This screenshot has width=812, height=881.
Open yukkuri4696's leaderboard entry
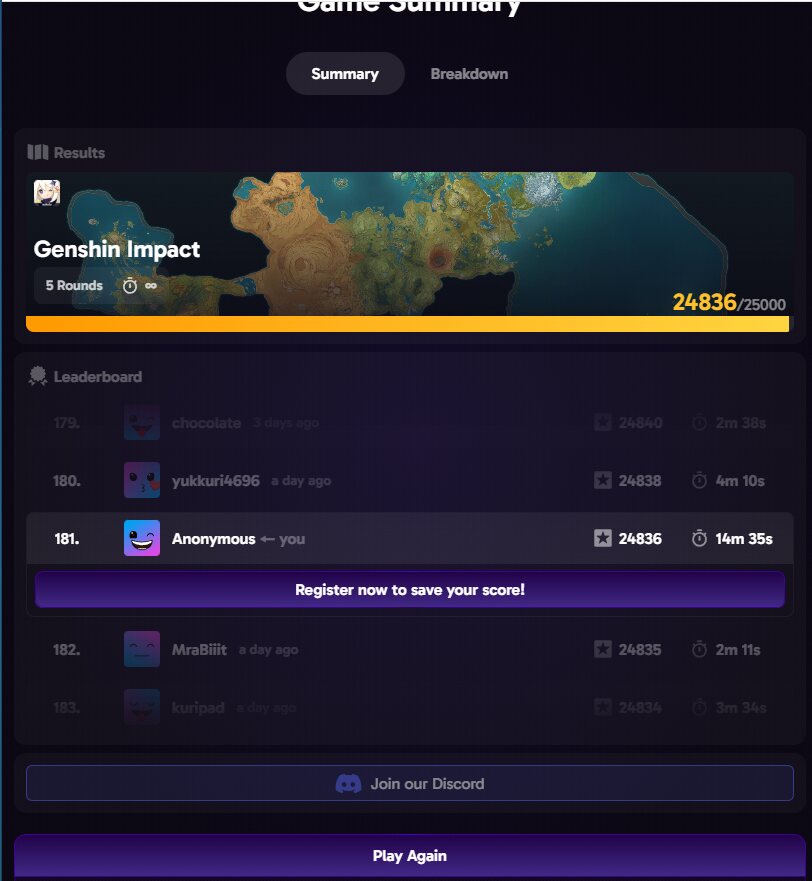coord(410,480)
